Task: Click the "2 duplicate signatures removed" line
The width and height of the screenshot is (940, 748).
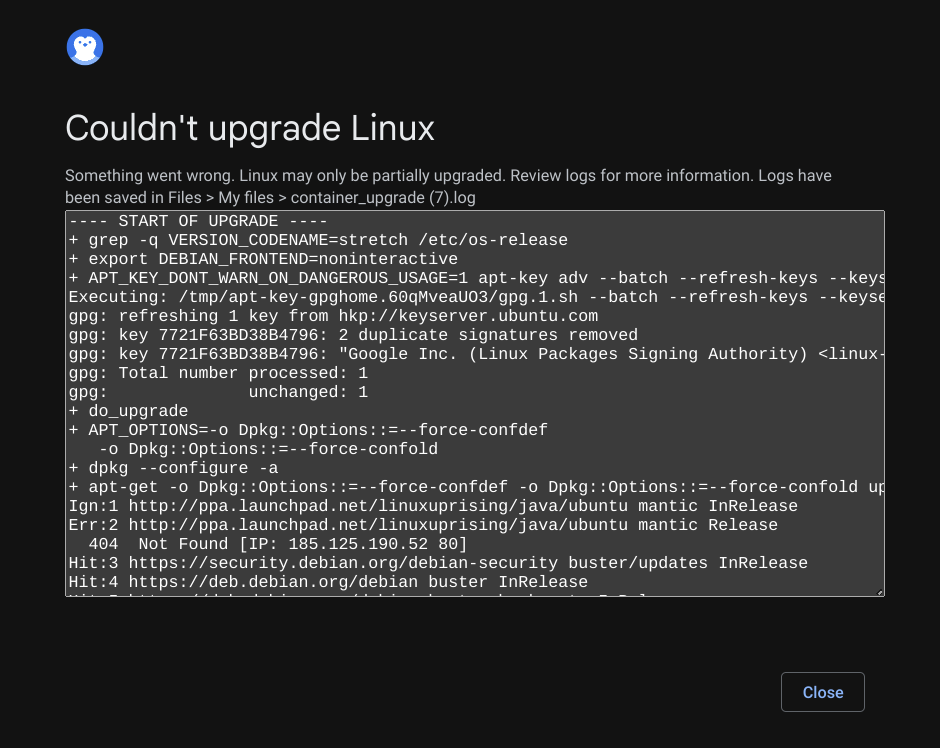Action: (x=353, y=335)
